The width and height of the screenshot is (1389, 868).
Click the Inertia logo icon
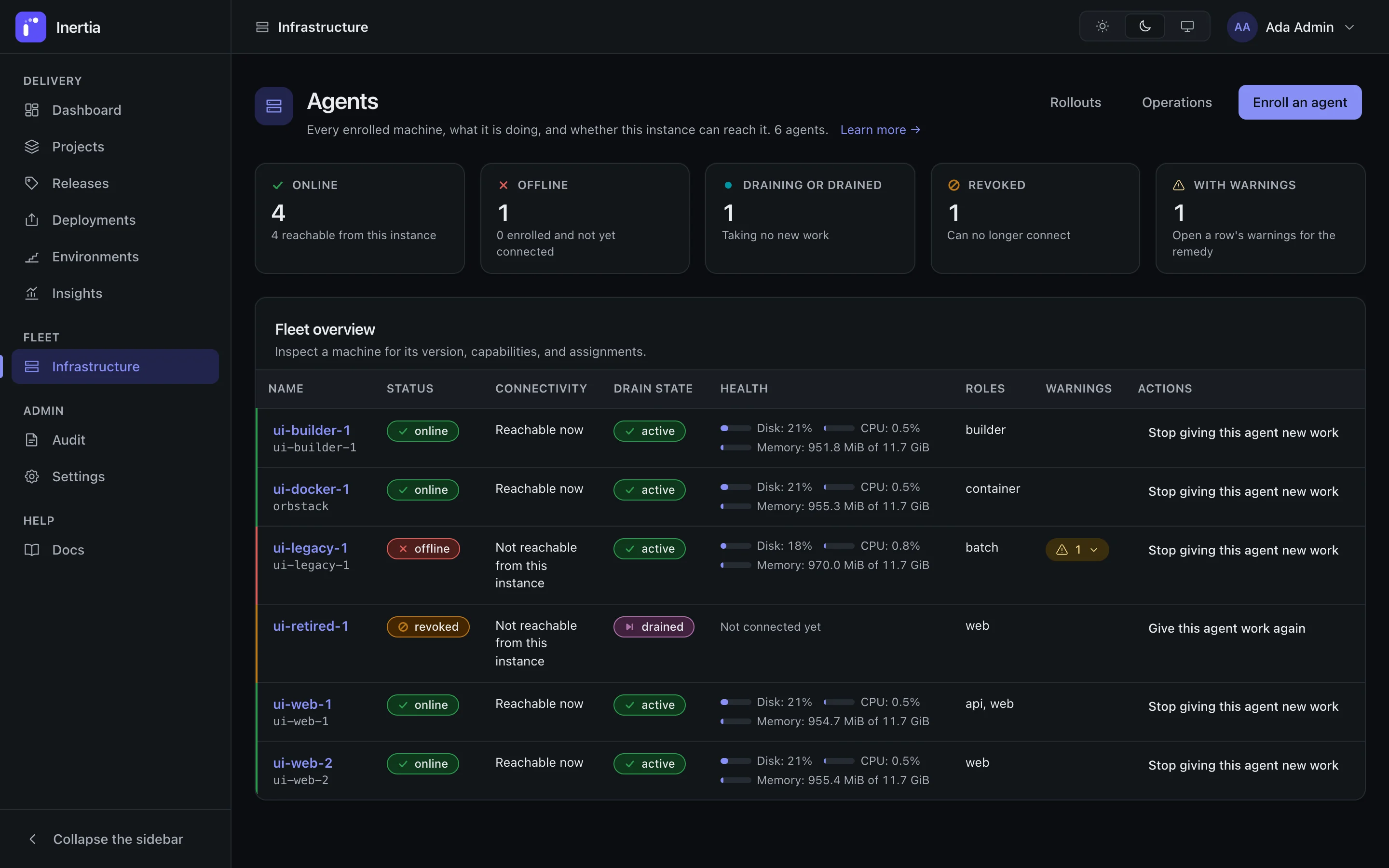(x=30, y=27)
